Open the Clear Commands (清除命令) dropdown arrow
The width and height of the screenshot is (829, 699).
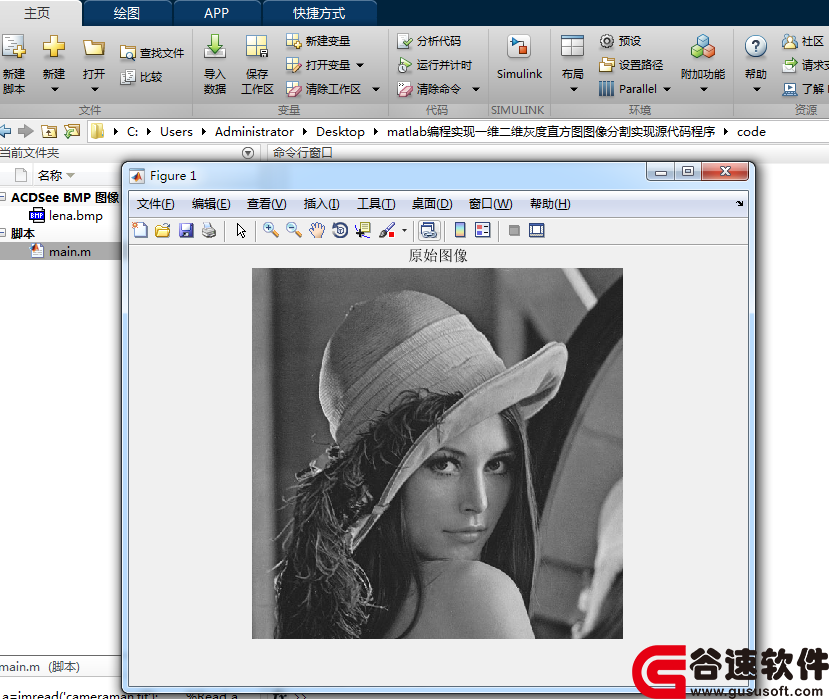[x=476, y=89]
